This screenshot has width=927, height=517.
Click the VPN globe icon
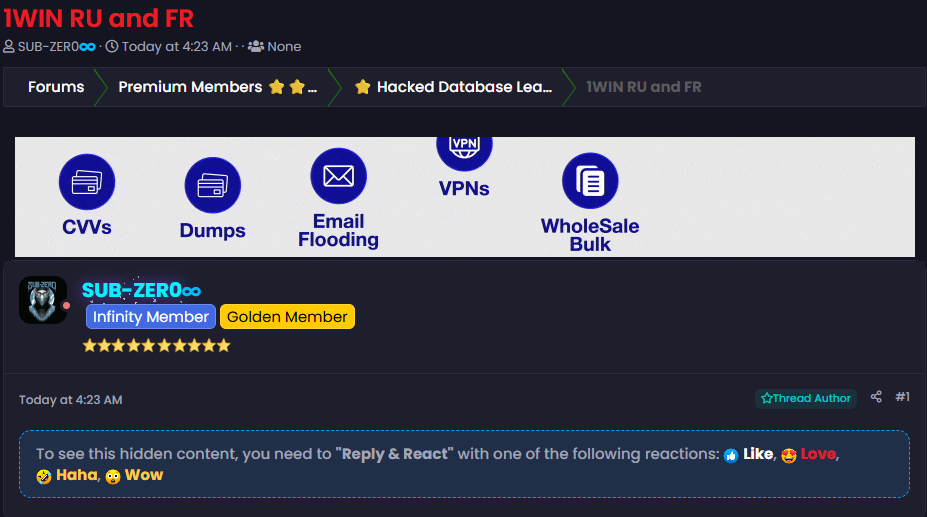click(464, 154)
